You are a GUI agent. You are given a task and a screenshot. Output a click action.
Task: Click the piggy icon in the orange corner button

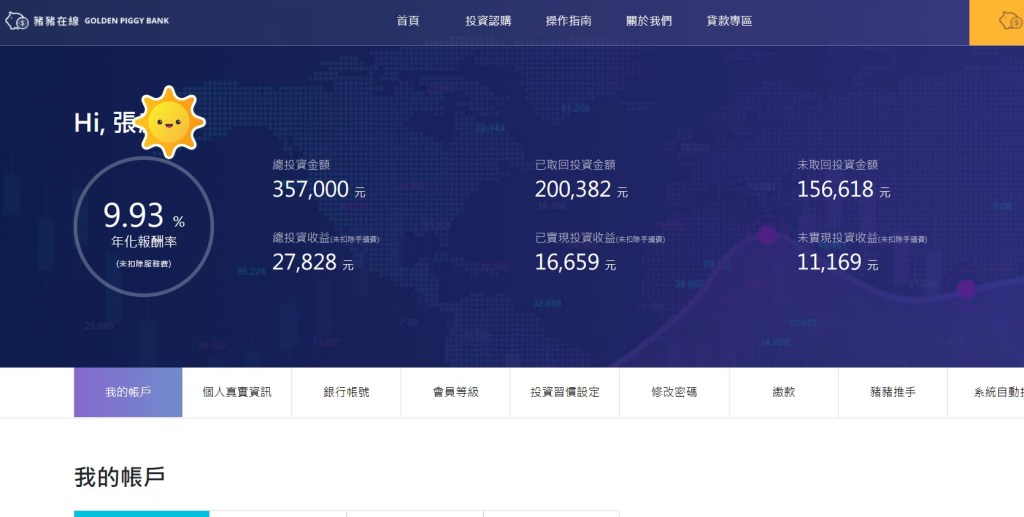point(1008,21)
